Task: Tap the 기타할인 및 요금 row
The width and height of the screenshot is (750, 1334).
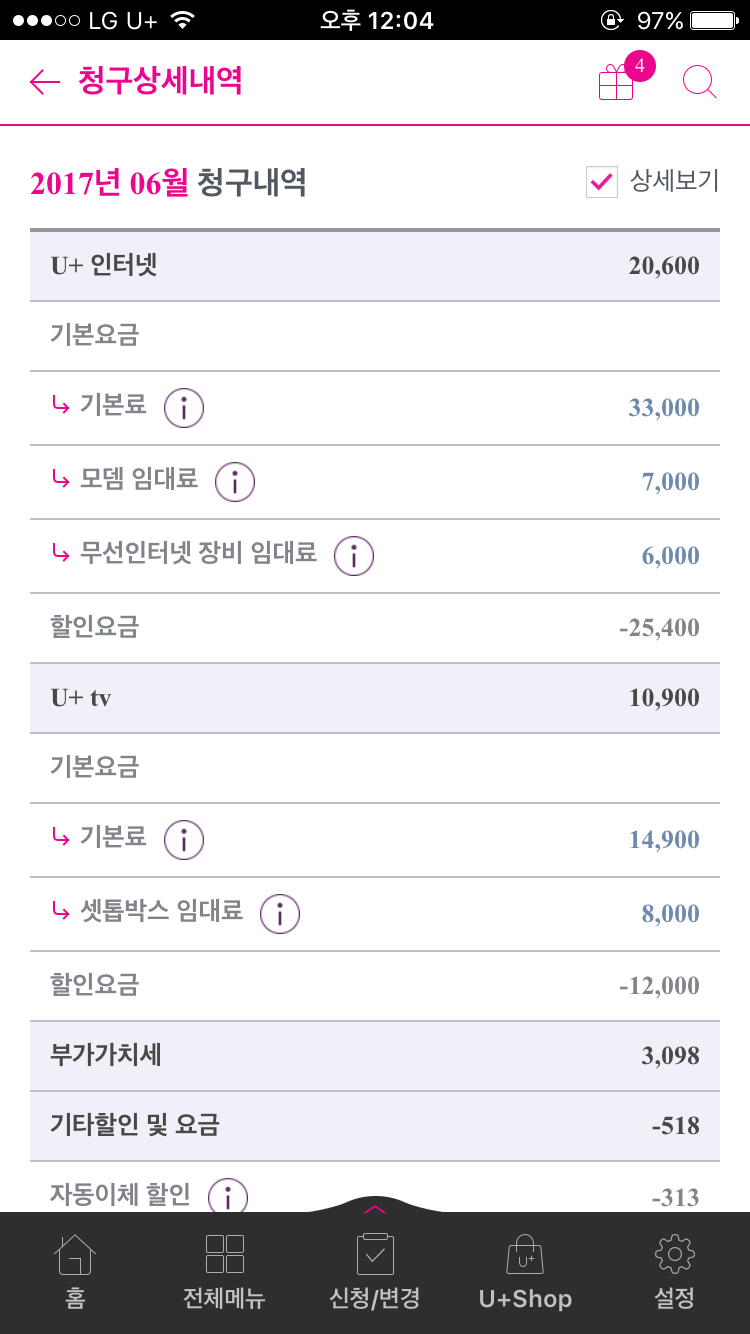Action: coord(375,1126)
